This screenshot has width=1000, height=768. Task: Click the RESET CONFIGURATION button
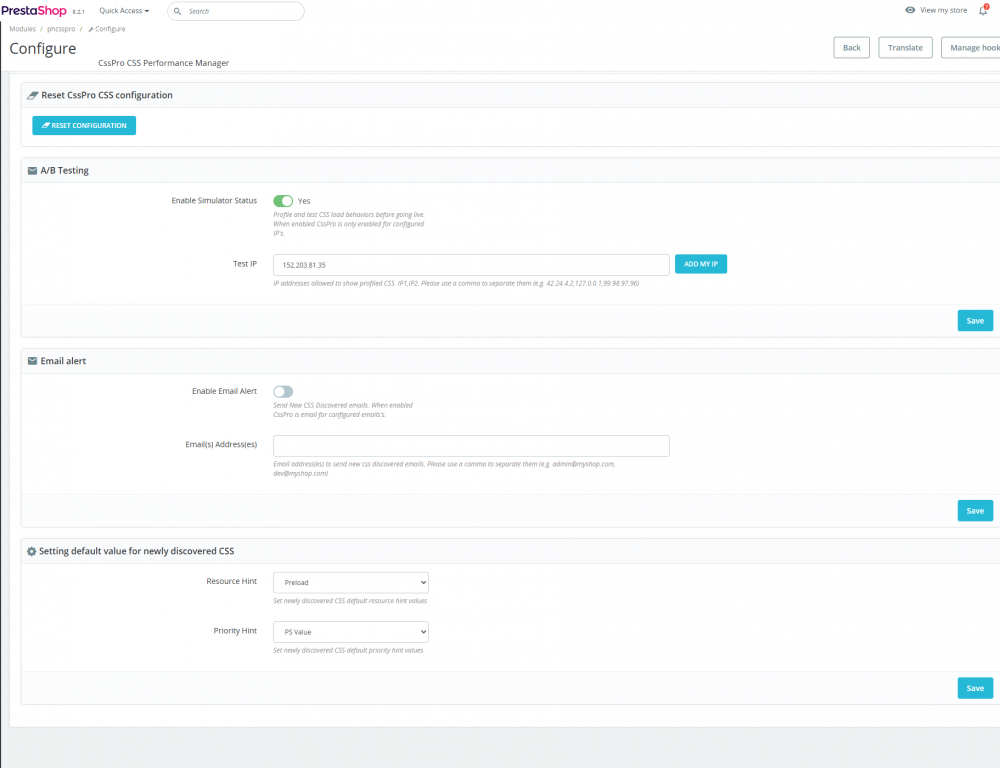coord(84,125)
